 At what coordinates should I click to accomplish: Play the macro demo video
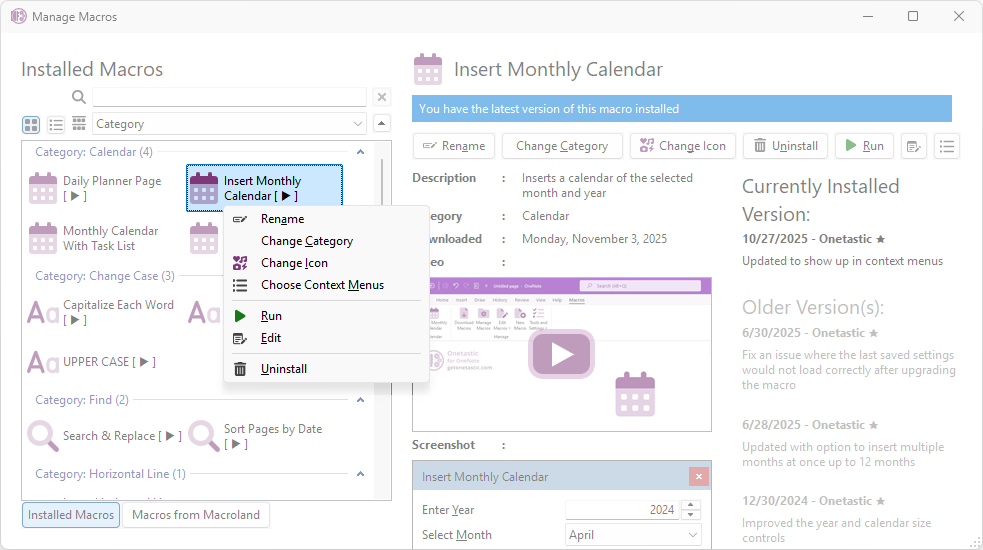click(561, 354)
